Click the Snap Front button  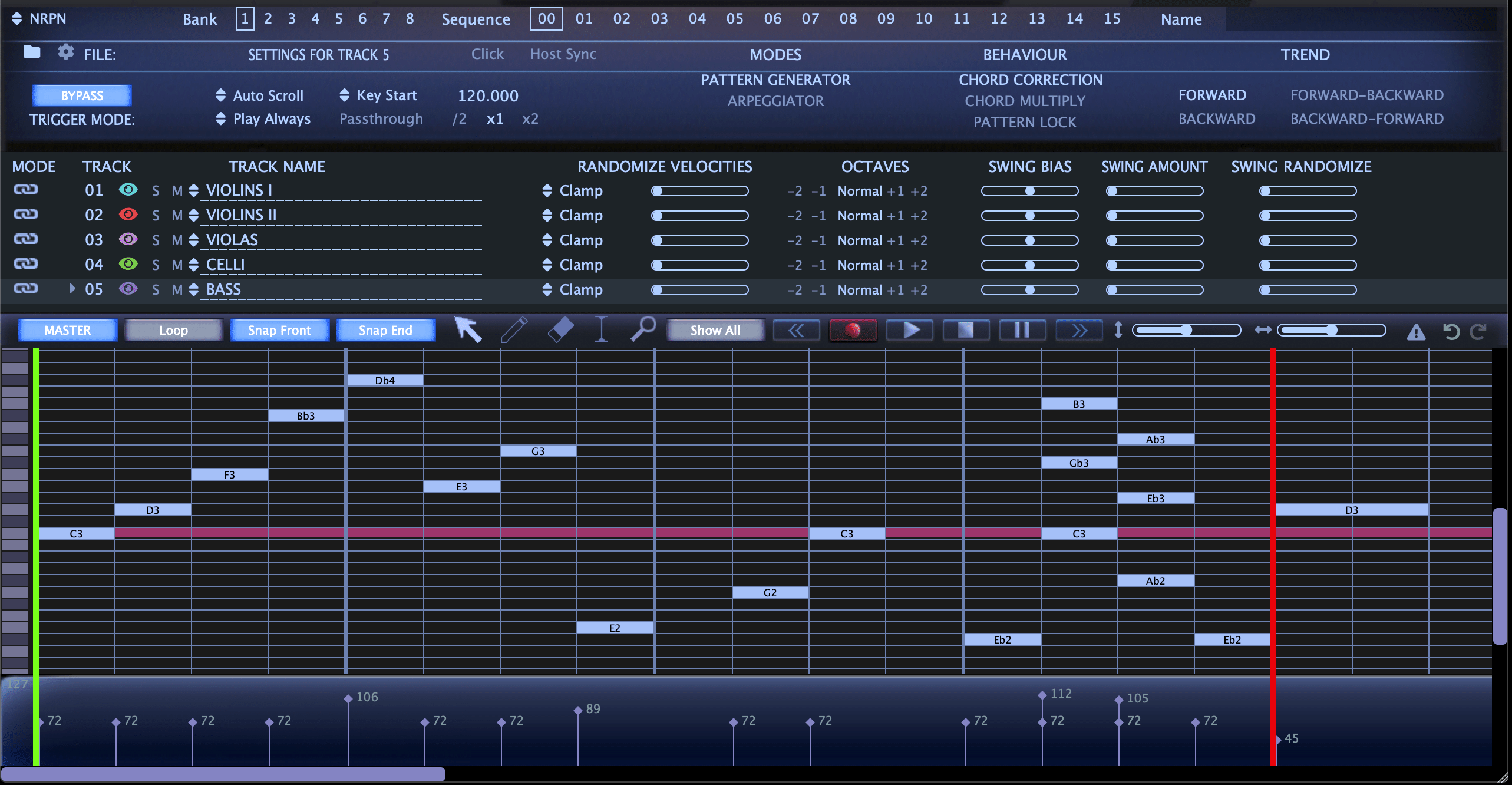279,330
